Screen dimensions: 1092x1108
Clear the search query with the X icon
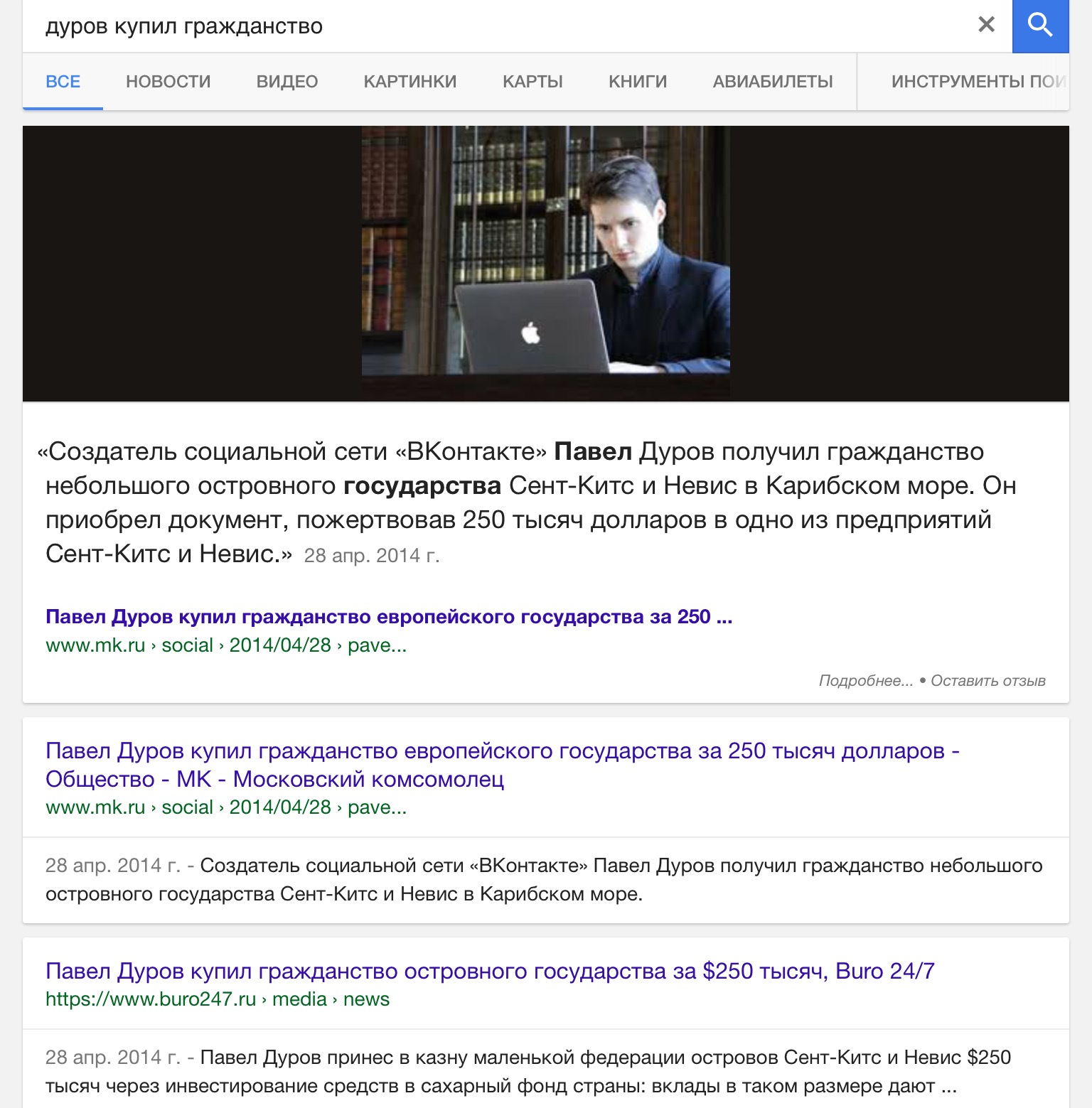986,25
